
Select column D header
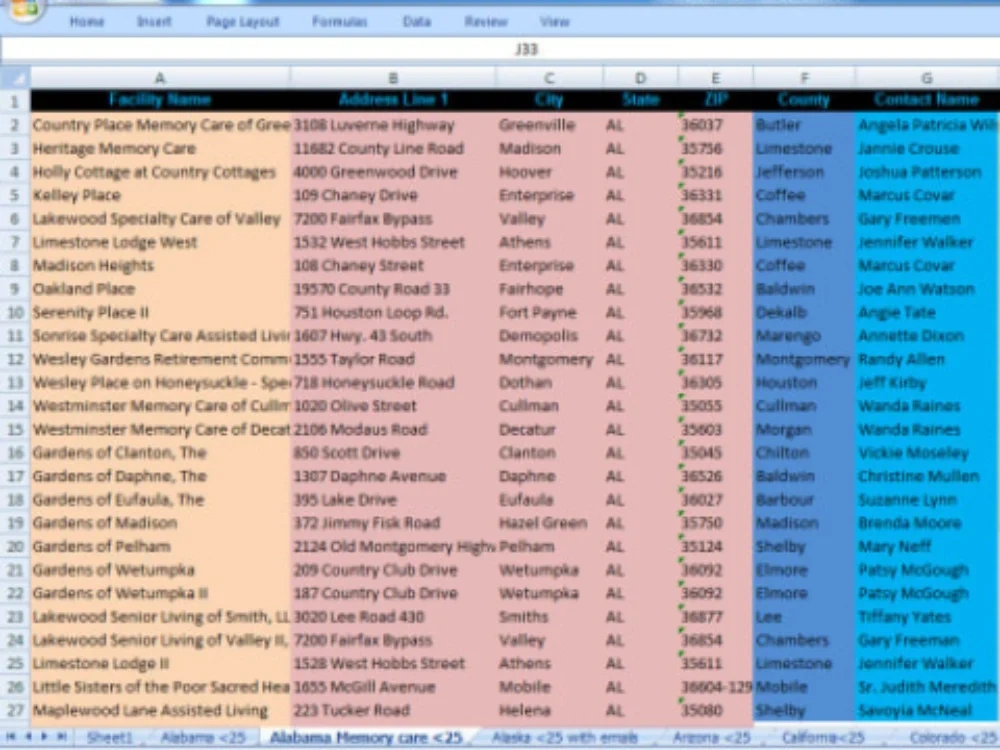click(640, 78)
